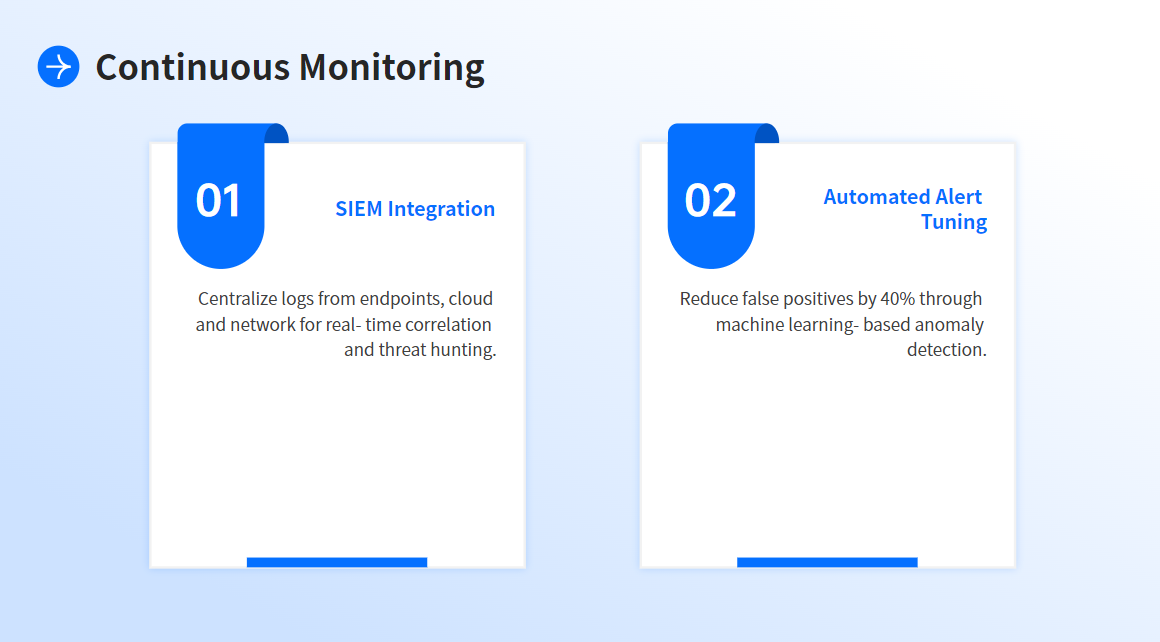Click the blue arrow circle icon
Viewport: 1160px width, 642px height.
pyautogui.click(x=58, y=67)
